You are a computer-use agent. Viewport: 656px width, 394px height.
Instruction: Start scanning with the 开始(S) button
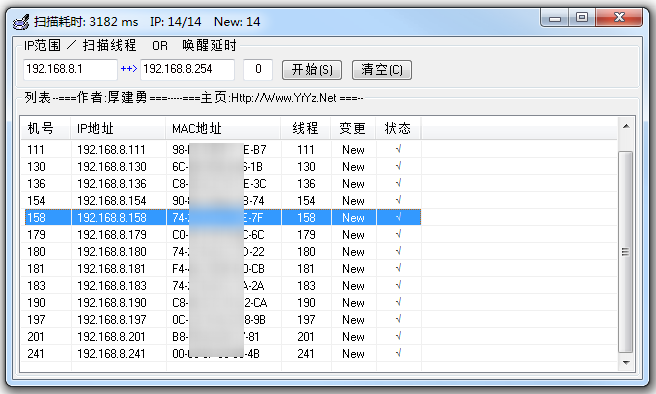coord(312,70)
